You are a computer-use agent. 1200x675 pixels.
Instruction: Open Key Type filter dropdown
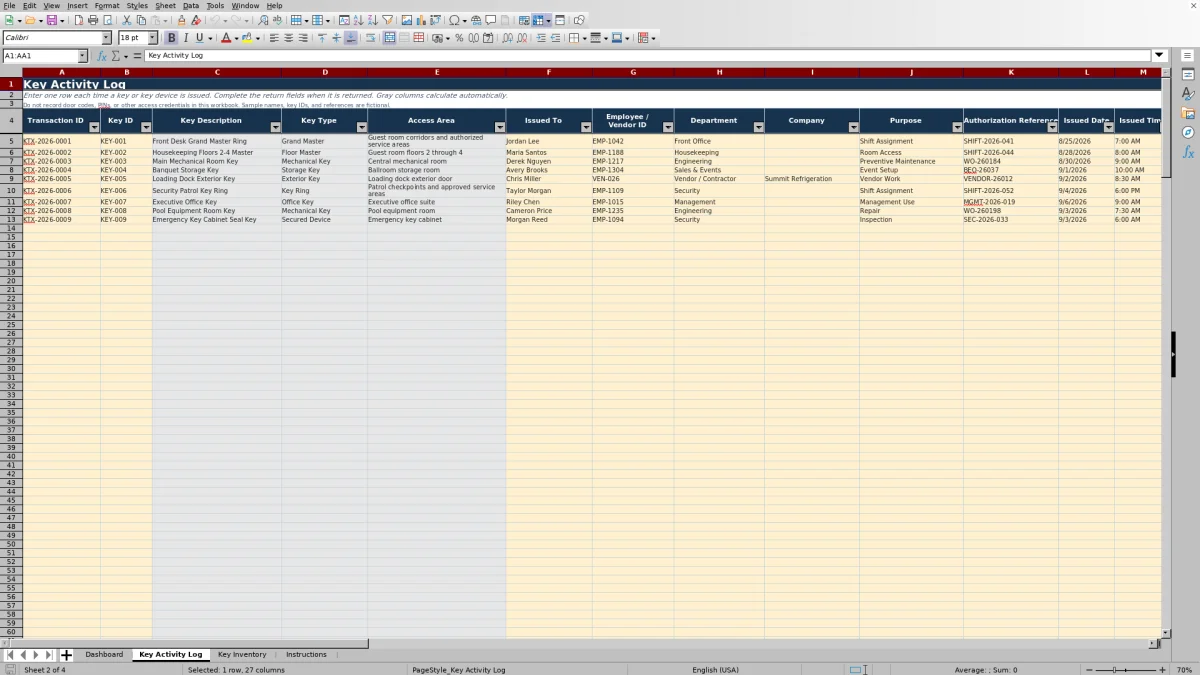pos(361,127)
